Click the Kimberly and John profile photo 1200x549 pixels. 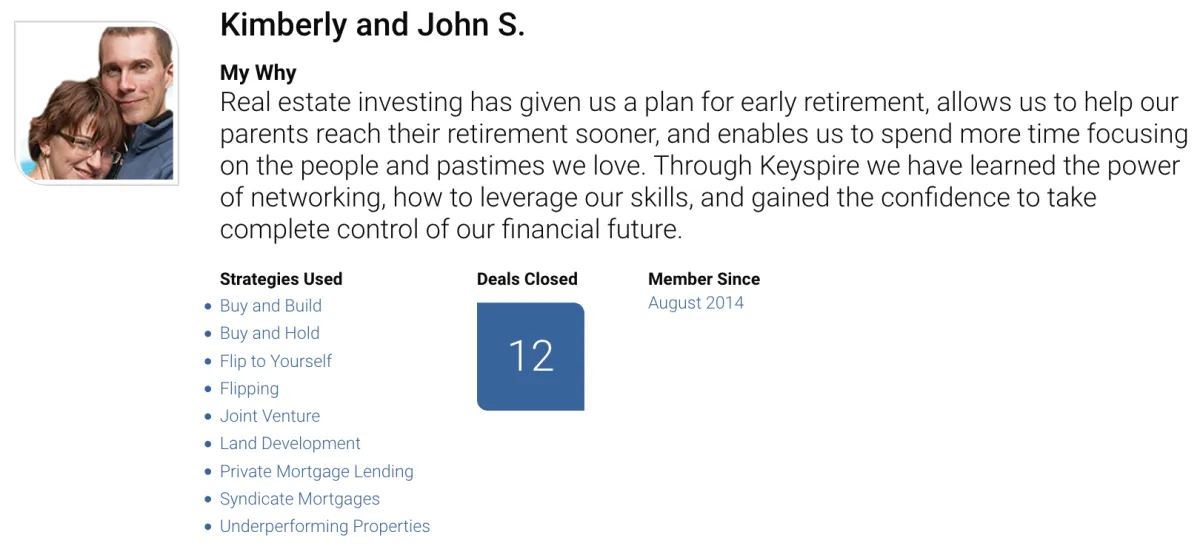97,104
